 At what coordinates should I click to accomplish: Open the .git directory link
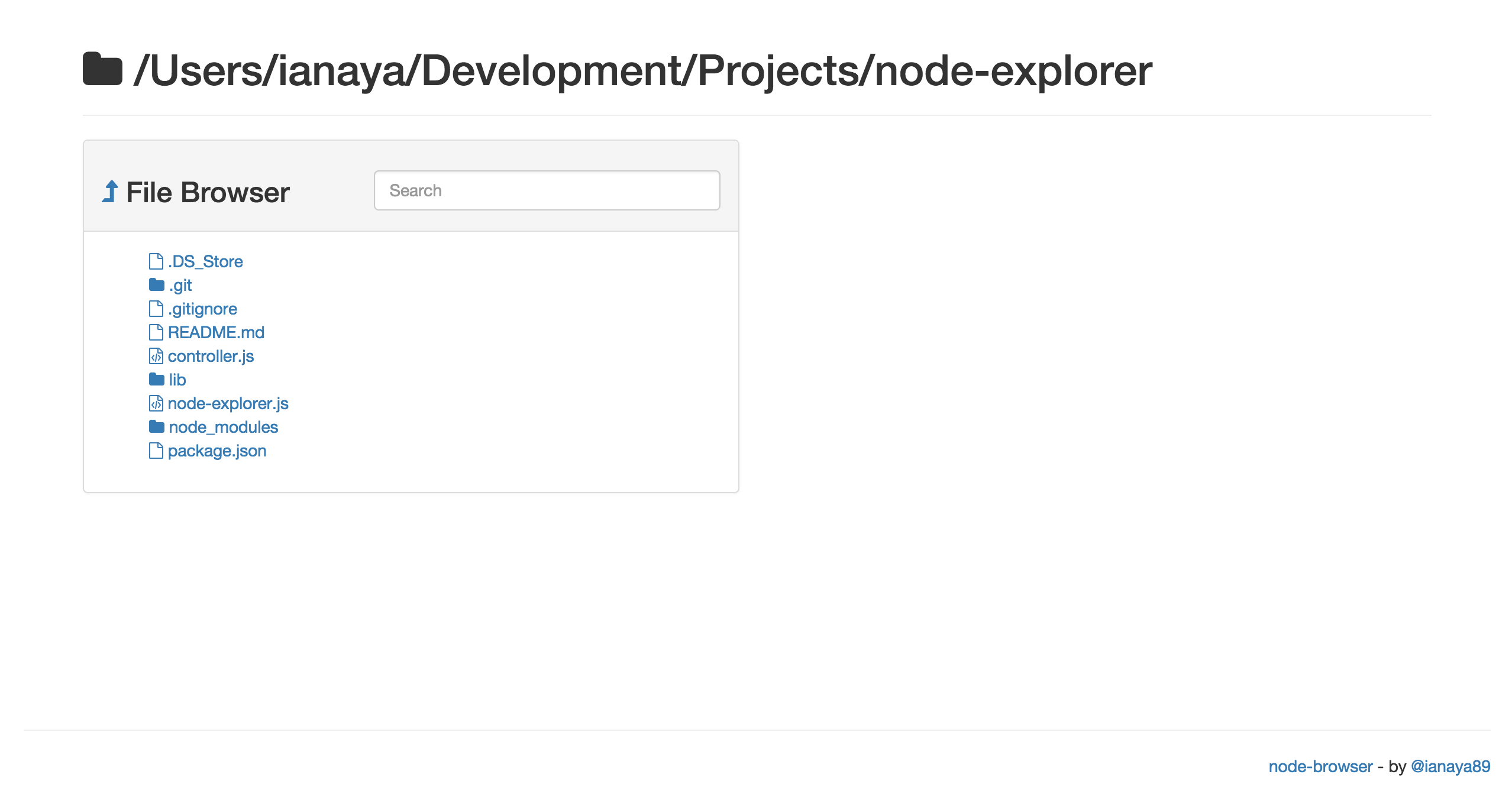tap(180, 285)
